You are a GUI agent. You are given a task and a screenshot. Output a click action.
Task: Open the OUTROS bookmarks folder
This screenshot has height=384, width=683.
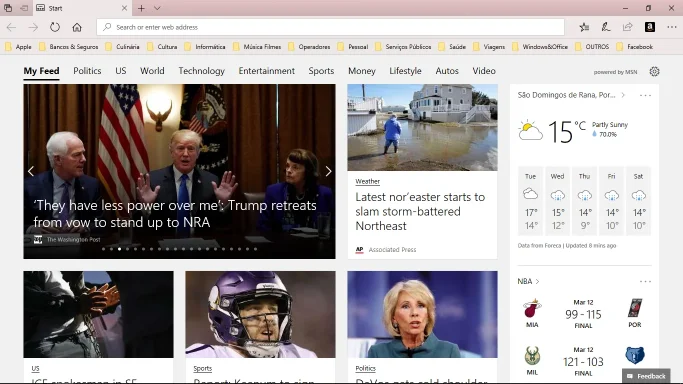click(592, 47)
